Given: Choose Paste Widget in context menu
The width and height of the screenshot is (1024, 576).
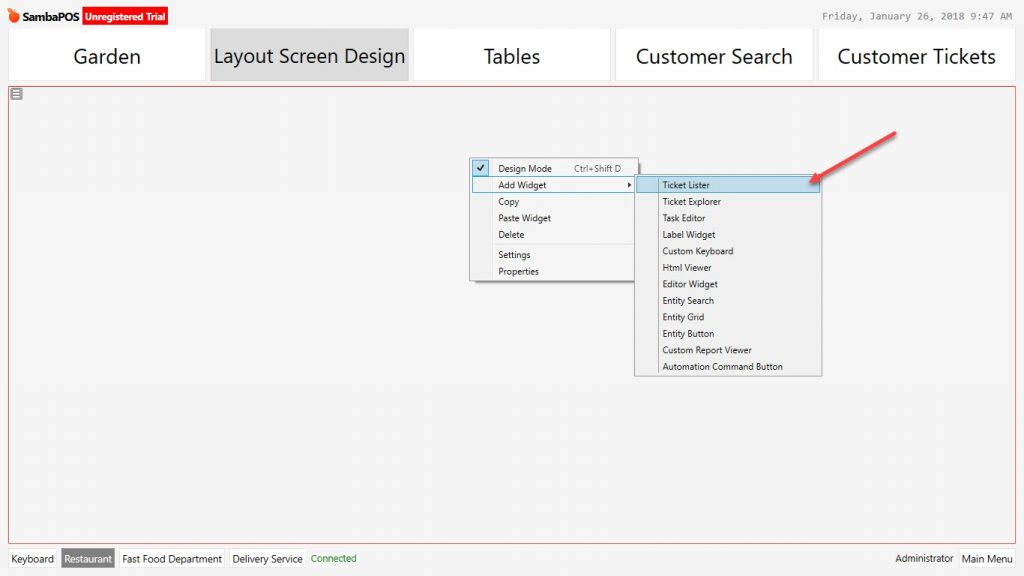Looking at the screenshot, I should click(x=553, y=218).
